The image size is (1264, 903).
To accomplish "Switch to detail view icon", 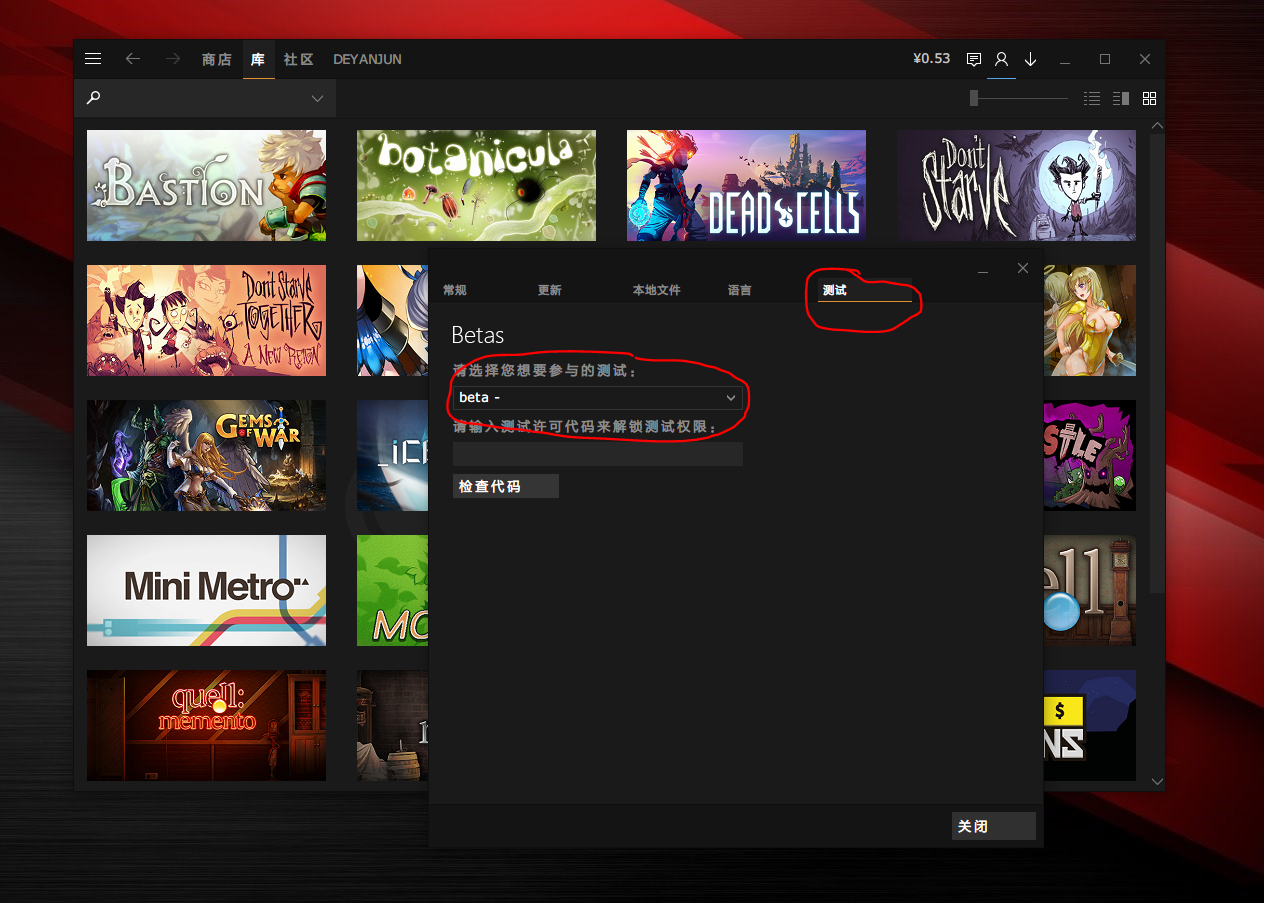I will click(x=1121, y=98).
